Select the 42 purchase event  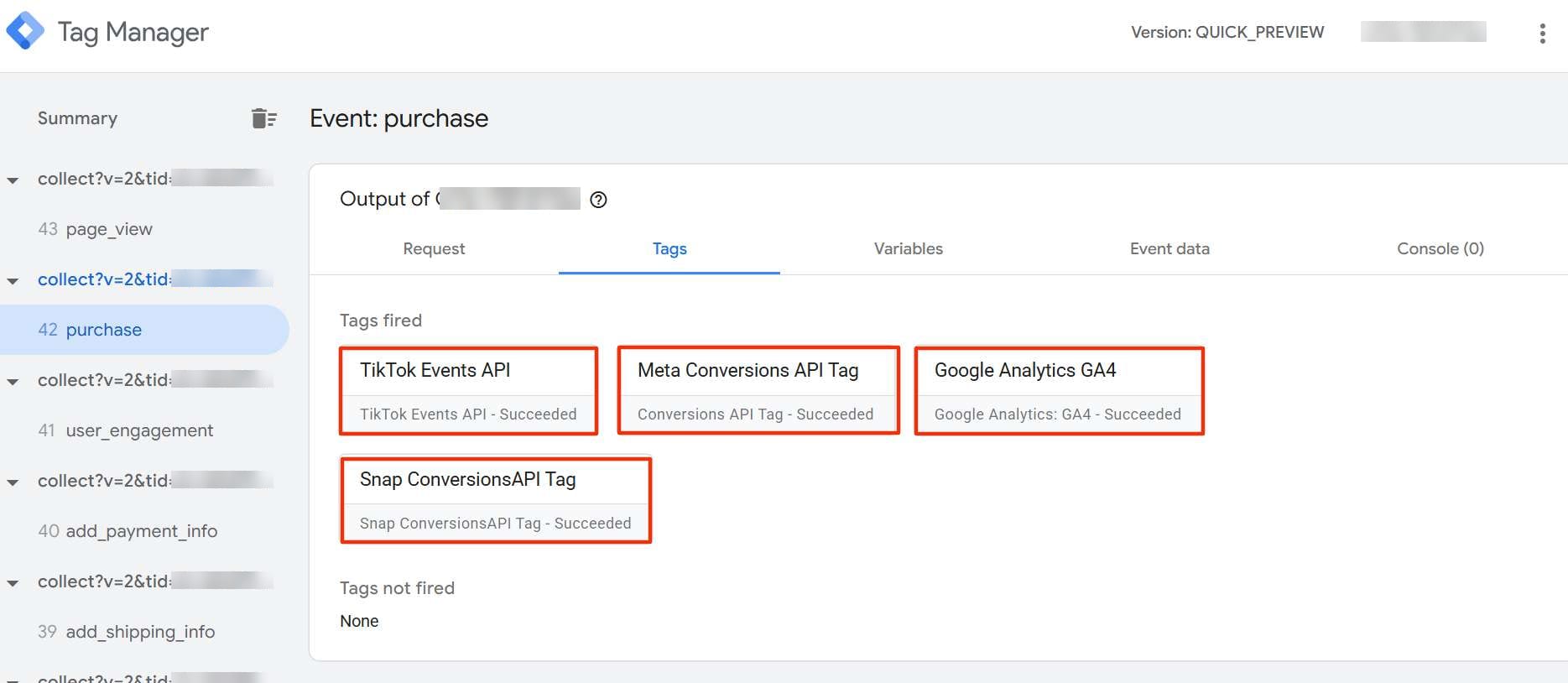144,330
